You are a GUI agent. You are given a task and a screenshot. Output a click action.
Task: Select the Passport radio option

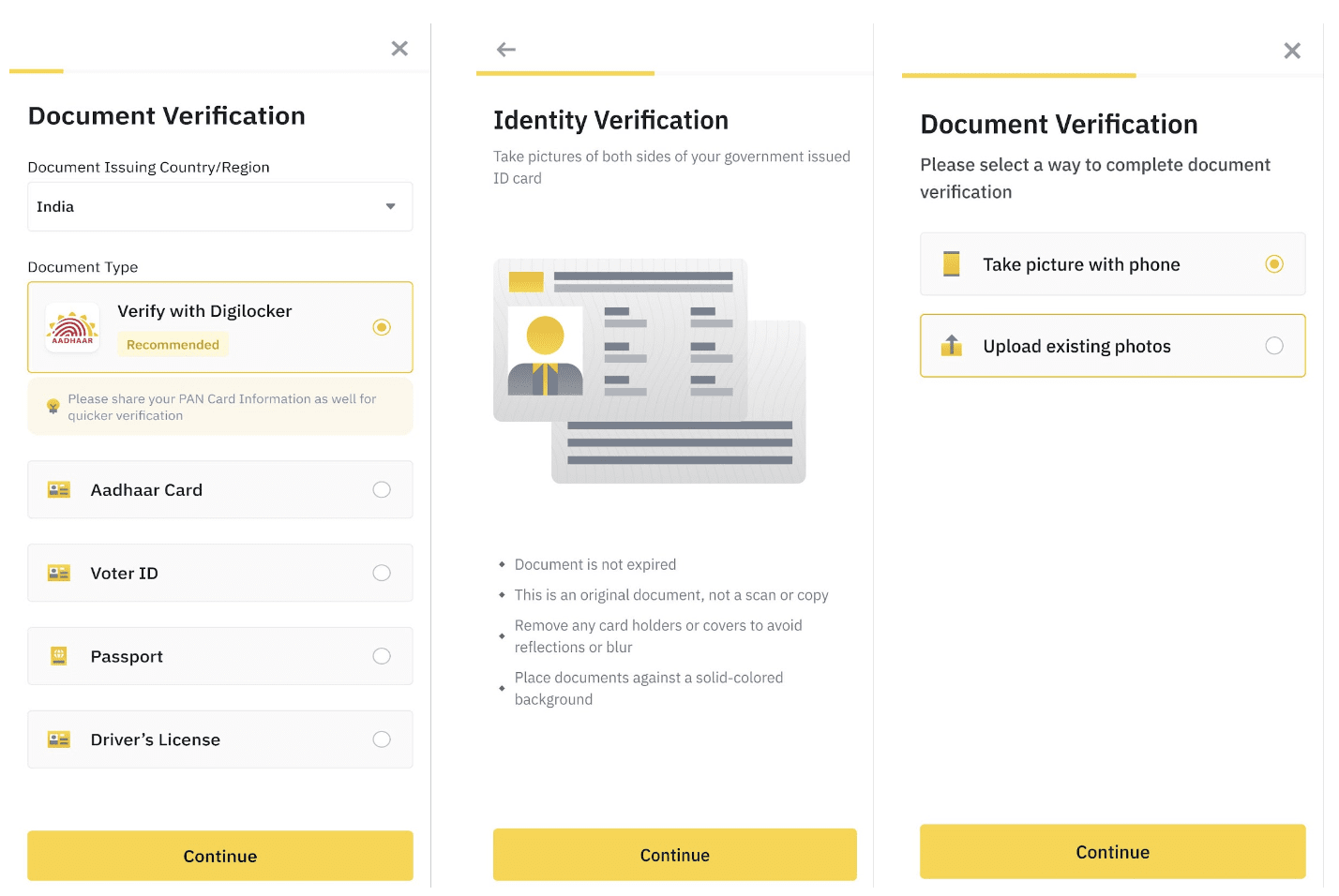coord(382,656)
